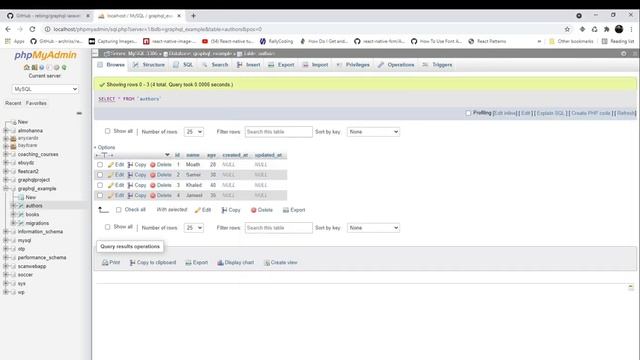Enable the Profiling checkbox
This screenshot has height=360, width=640.
[x=468, y=113]
